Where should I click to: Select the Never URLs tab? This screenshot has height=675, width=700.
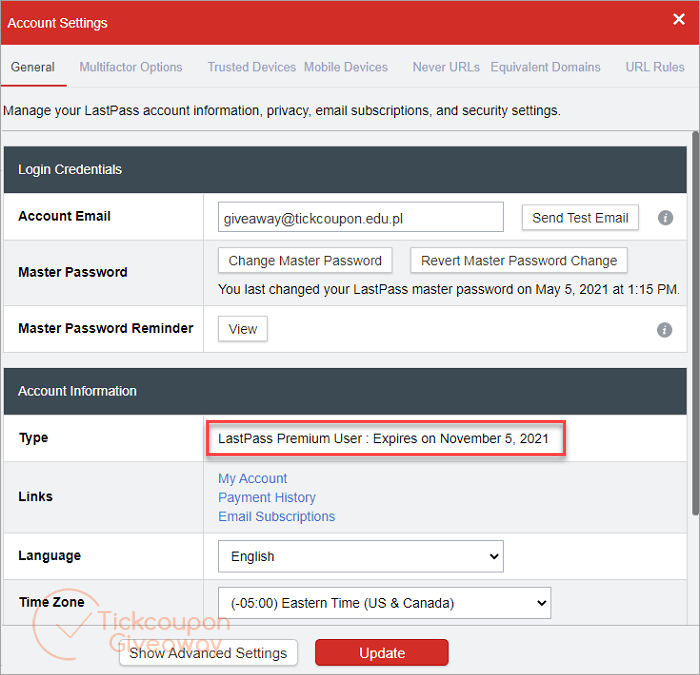click(x=446, y=67)
